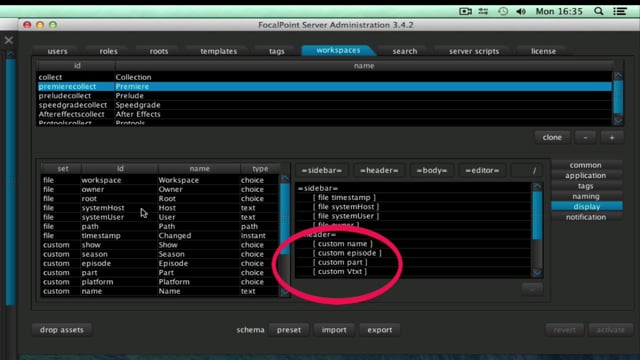The width and height of the screenshot is (640, 360).
Task: Switch to the roles tab
Action: pyautogui.click(x=109, y=51)
